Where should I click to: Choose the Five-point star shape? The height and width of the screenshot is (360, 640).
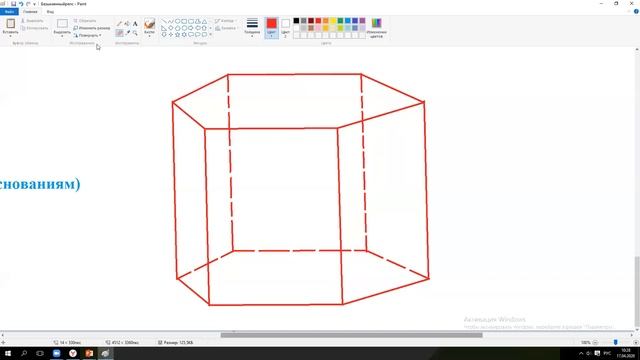click(x=178, y=35)
